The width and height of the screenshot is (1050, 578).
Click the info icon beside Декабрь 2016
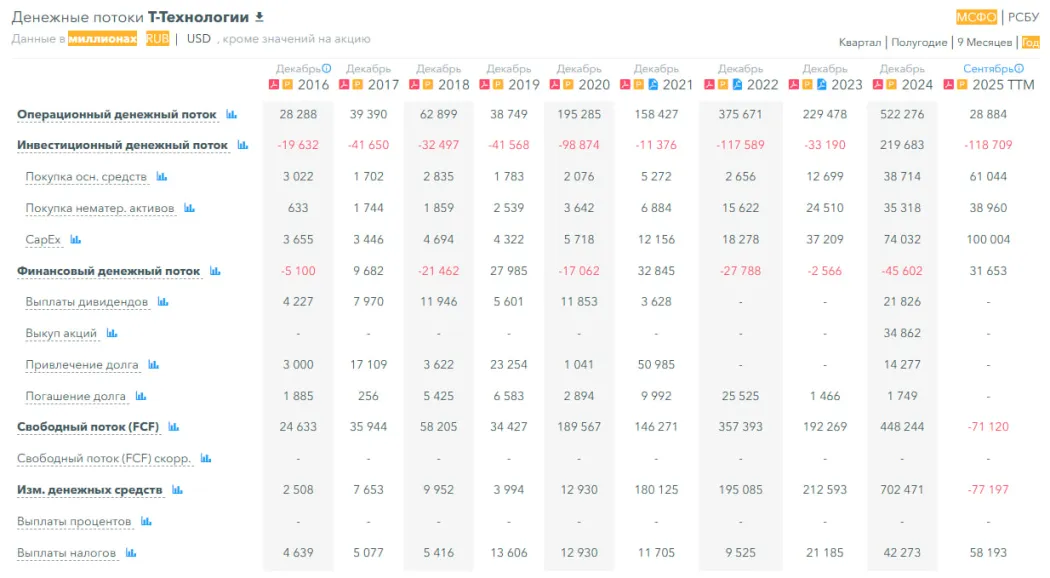[x=327, y=69]
